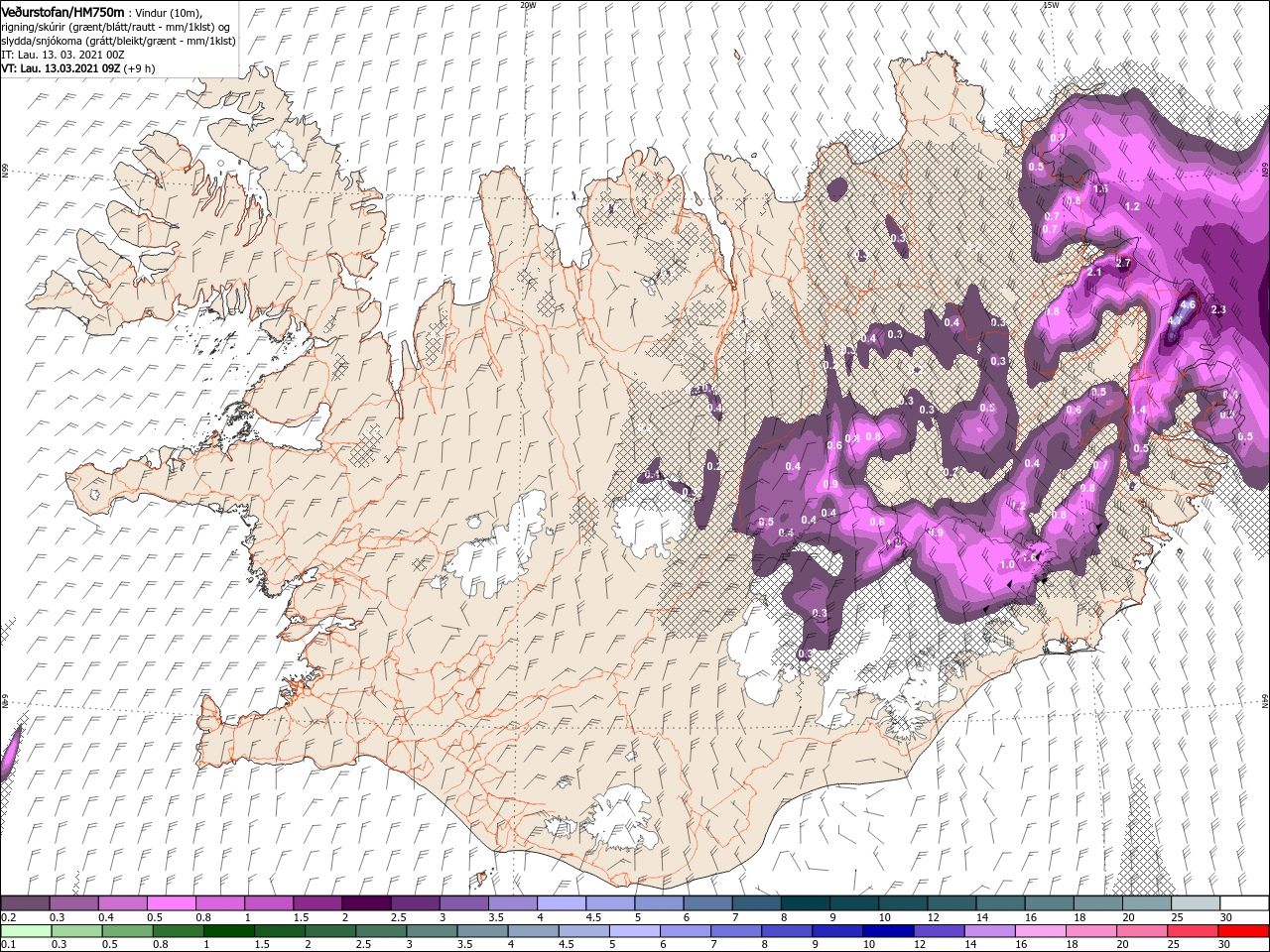Select the darkest purple 2–2.5 snow swatch
The image size is (1270, 952).
366,903
